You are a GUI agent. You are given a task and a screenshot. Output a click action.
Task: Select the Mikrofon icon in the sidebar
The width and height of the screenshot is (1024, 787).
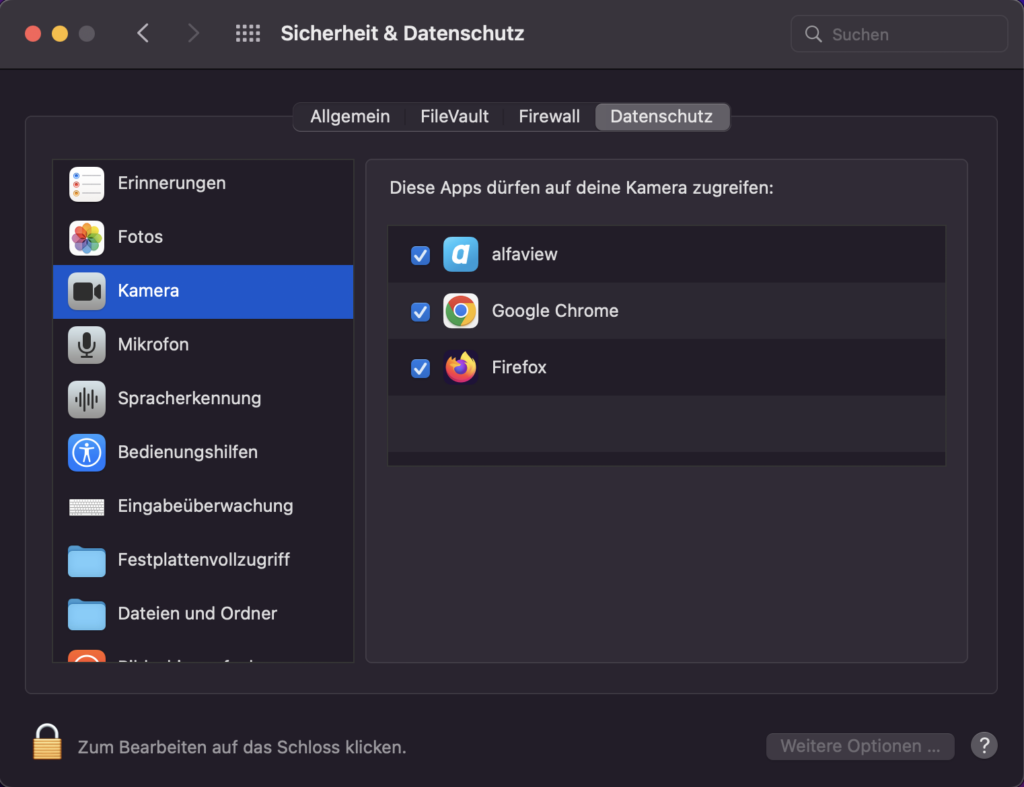pos(86,345)
